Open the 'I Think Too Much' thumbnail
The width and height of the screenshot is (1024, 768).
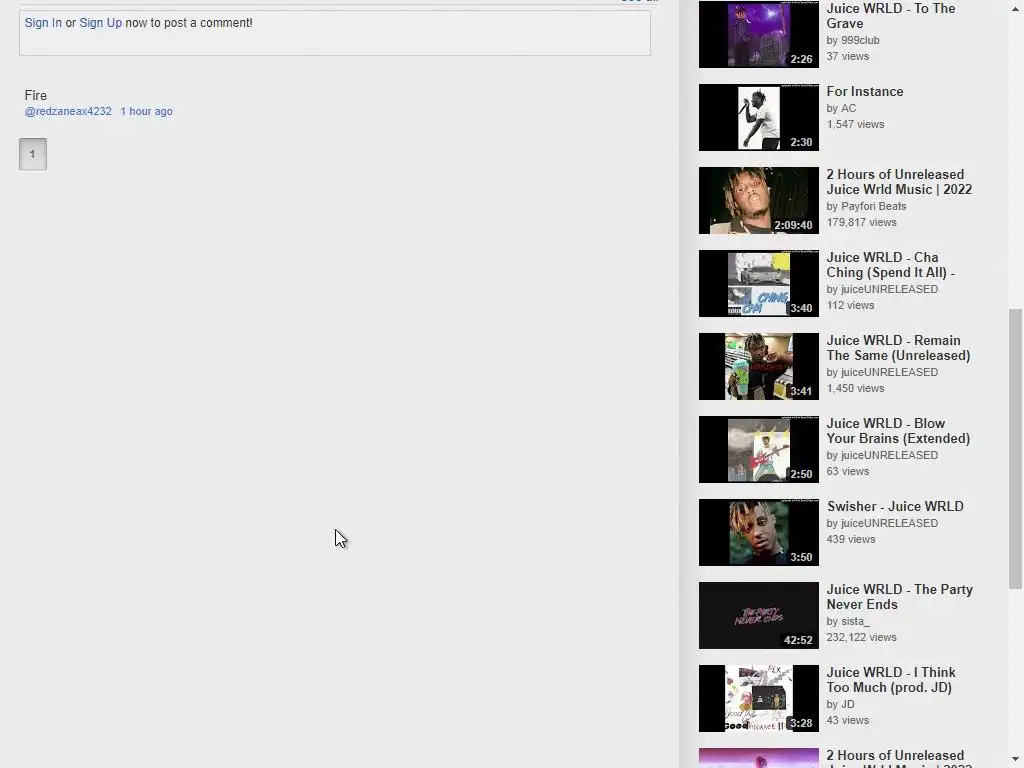(x=758, y=698)
